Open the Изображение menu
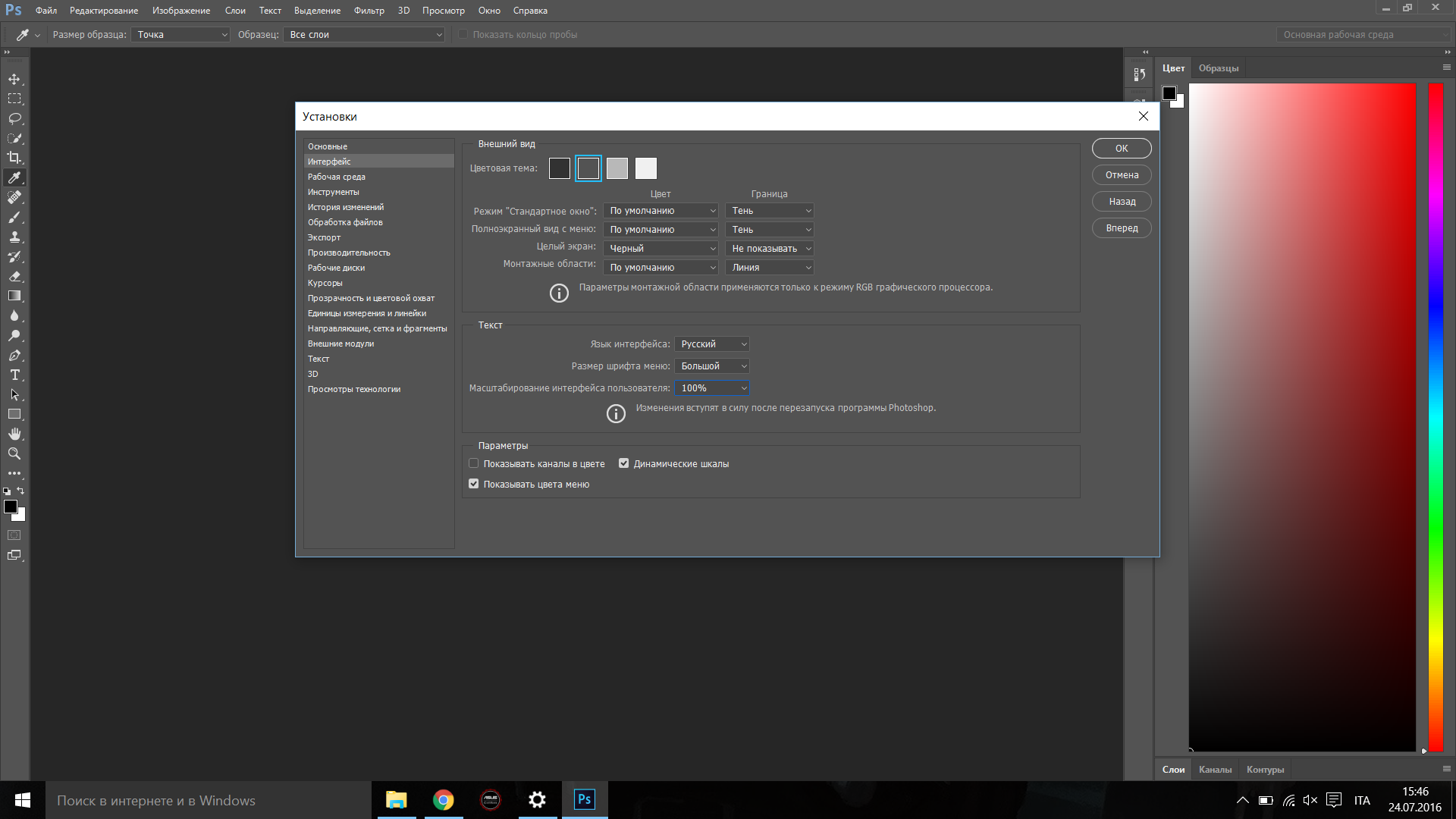 181,11
